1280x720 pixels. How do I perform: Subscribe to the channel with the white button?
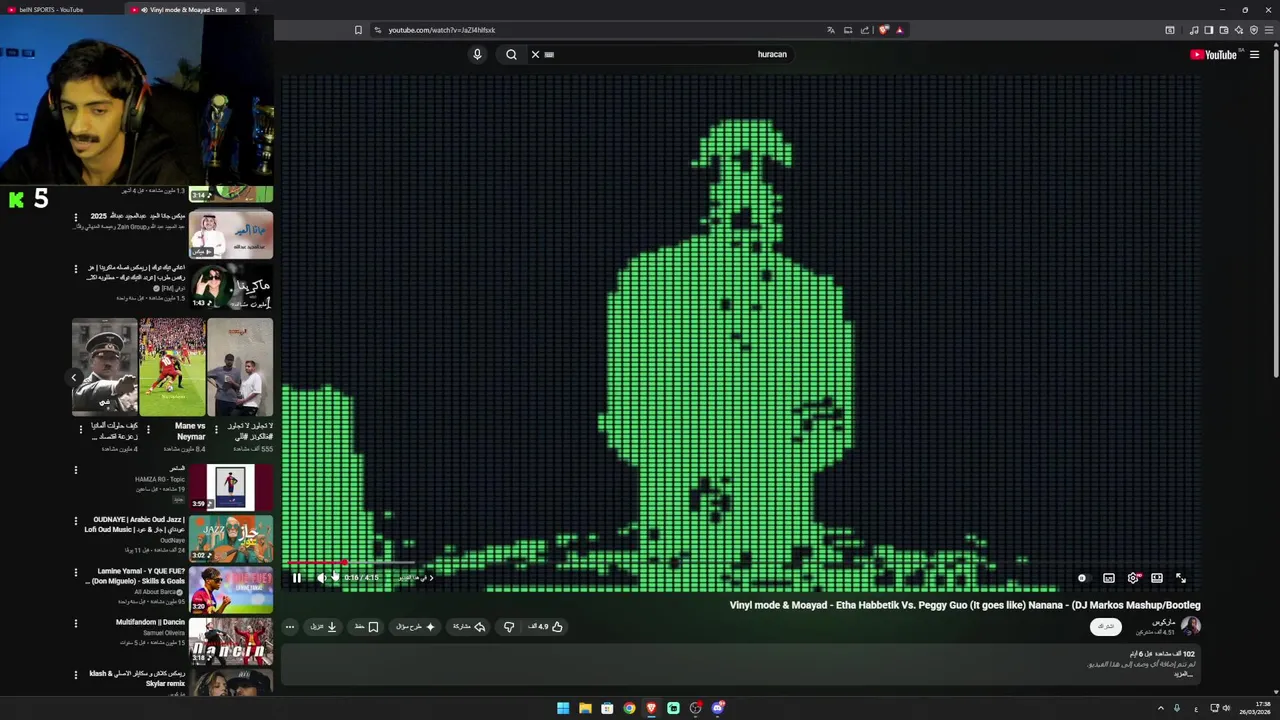tap(1105, 627)
